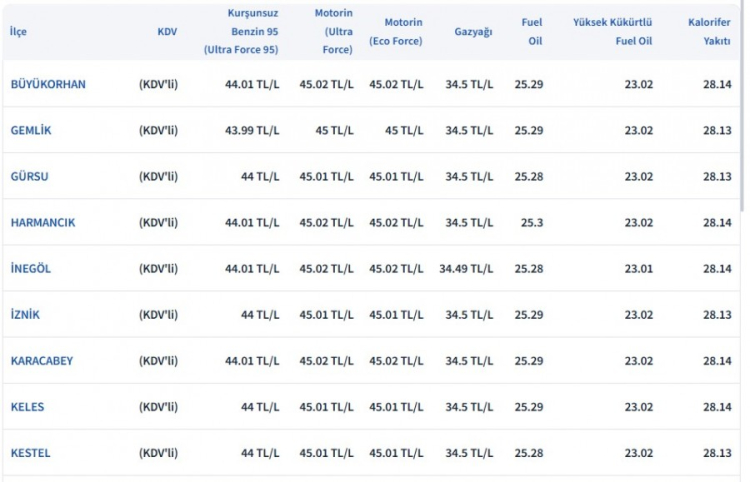Click the 25.3 Fuel Oil value for HARMANCIK
Viewport: 750px width, 482px height.
pos(532,223)
